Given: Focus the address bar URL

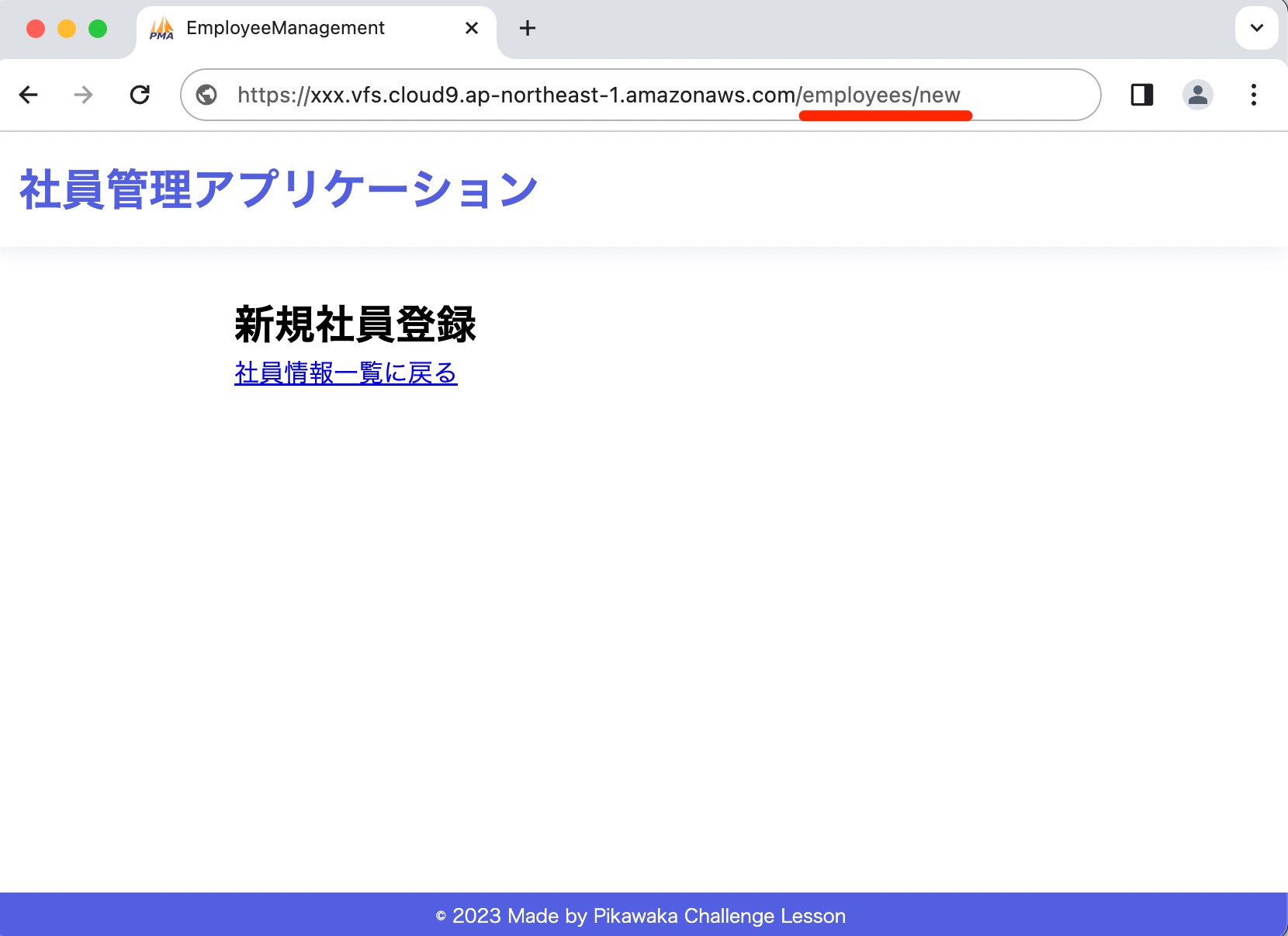Looking at the screenshot, I should [597, 95].
